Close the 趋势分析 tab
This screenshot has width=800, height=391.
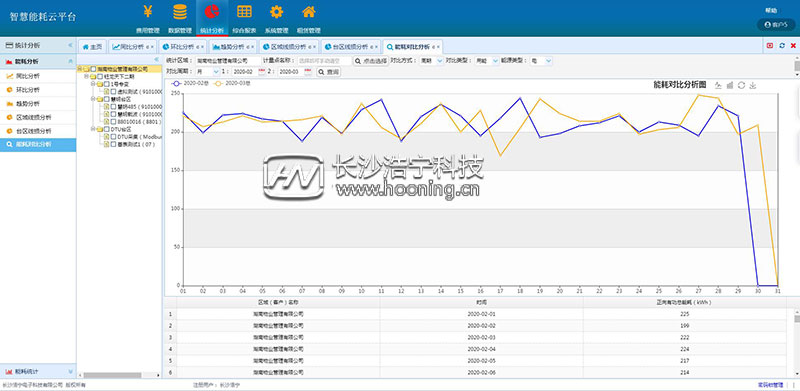point(252,47)
